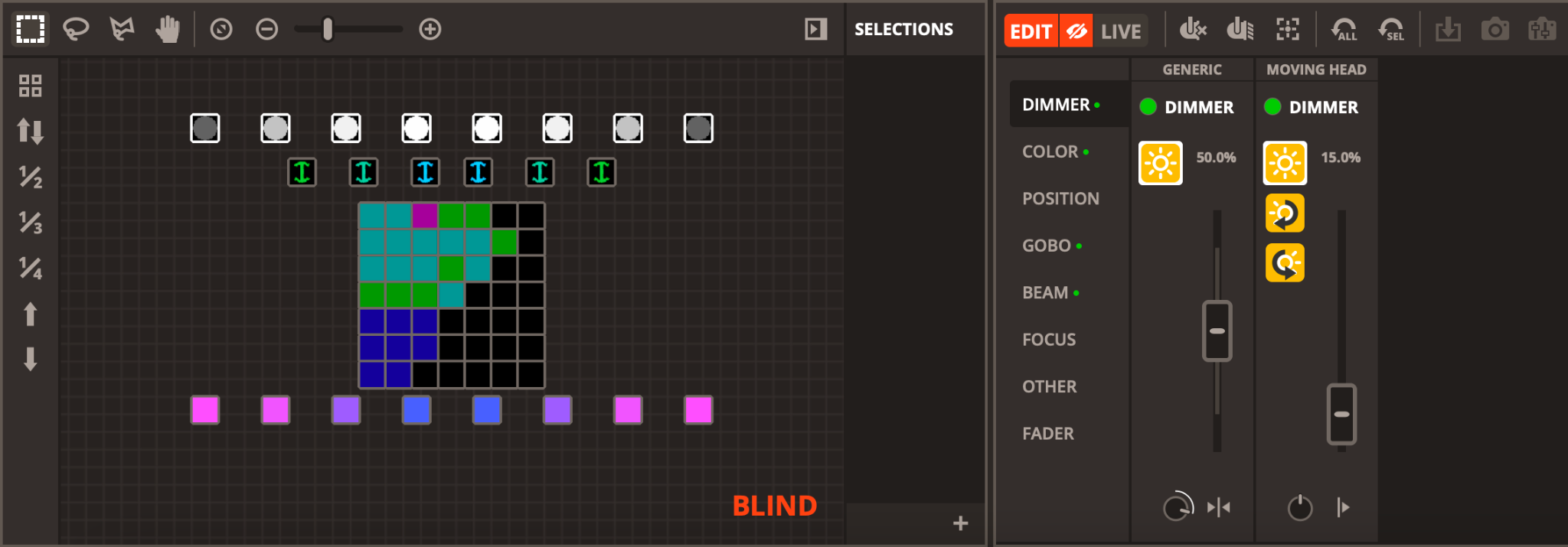Select the rectangle marquee selection tool
The height and width of the screenshot is (547, 1568).
pos(31,29)
